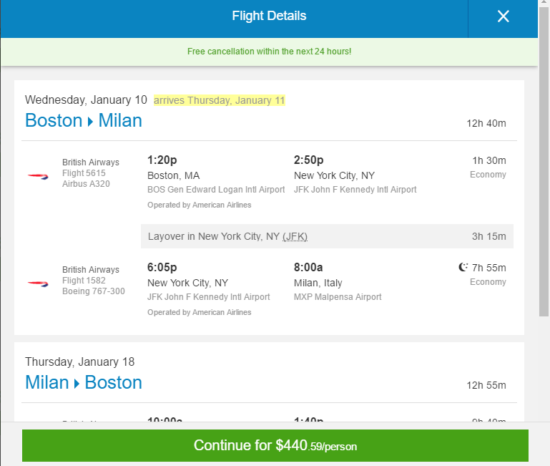This screenshot has width=550, height=466.
Task: Close the Flight Details dialog
Action: [x=503, y=16]
